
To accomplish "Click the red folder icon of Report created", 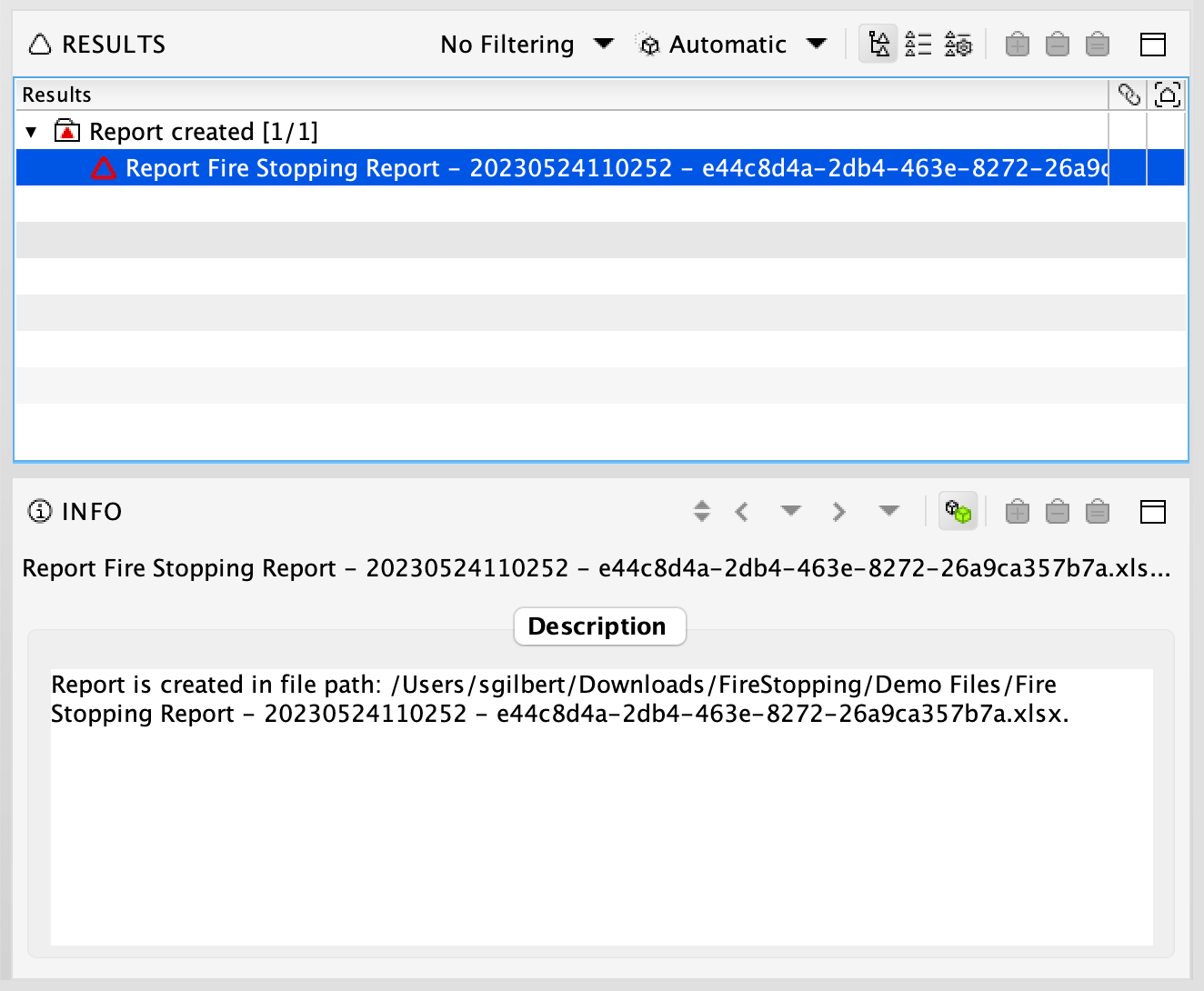I will 67,132.
